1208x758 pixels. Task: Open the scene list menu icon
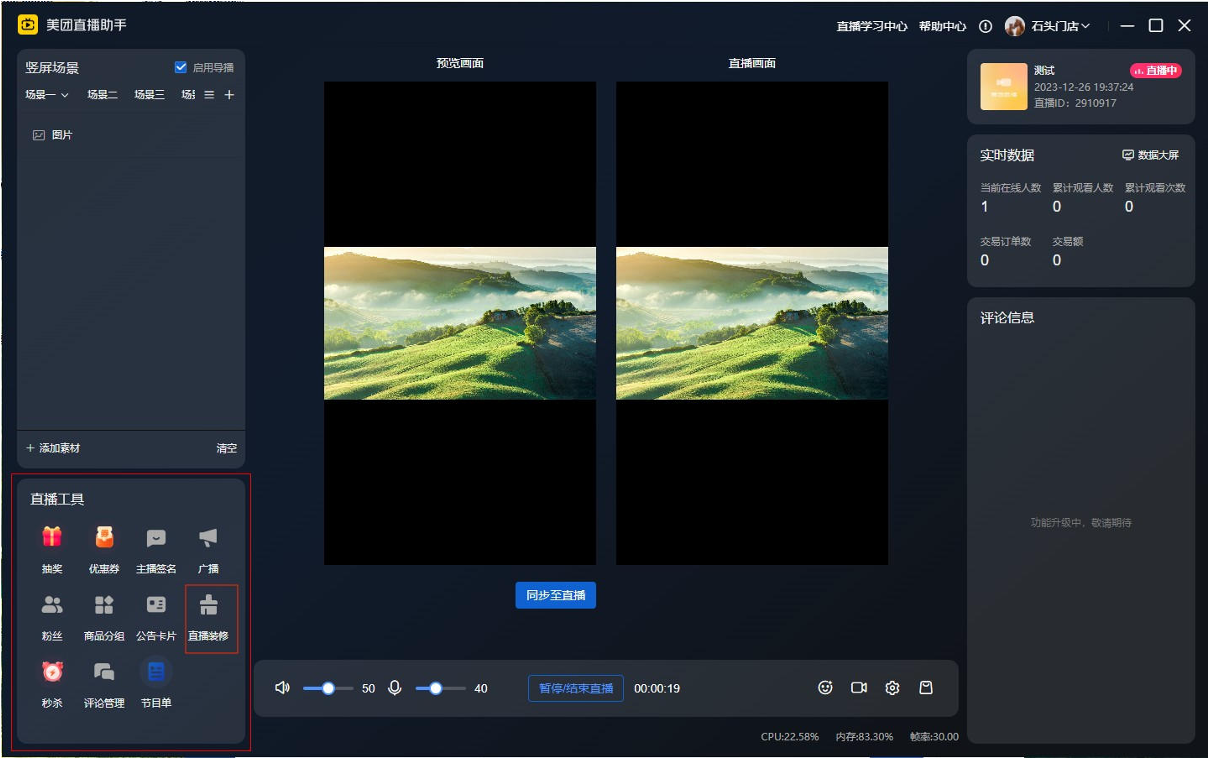coord(209,95)
